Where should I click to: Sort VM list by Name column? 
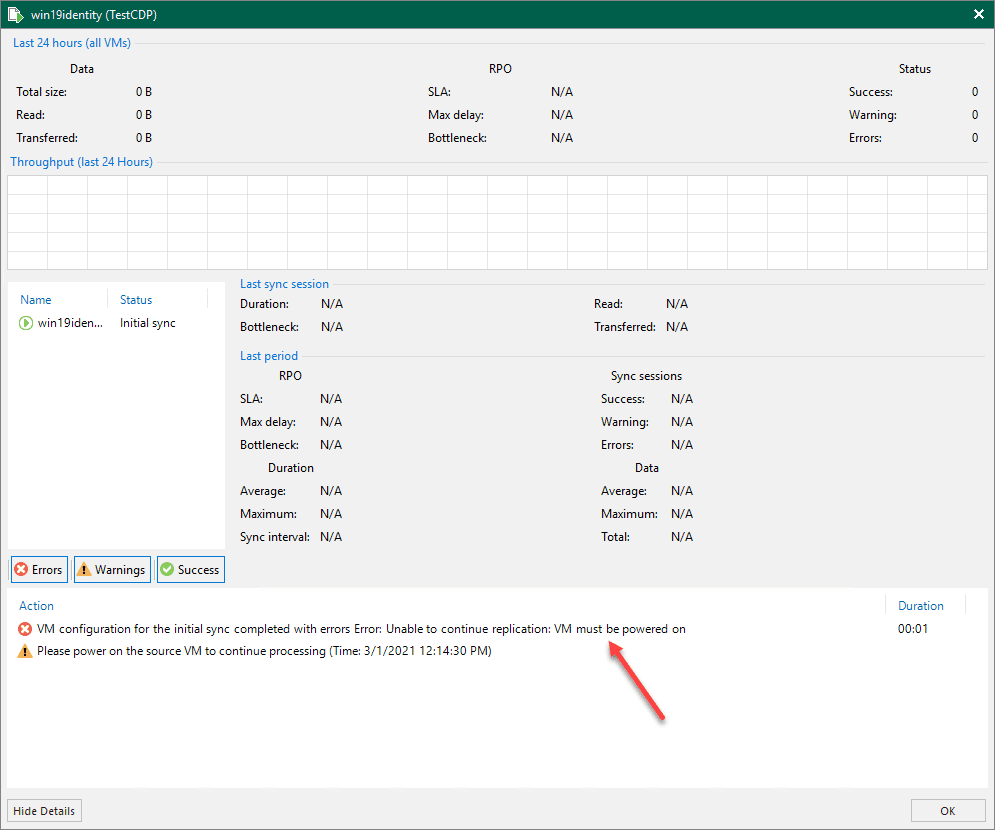[36, 299]
